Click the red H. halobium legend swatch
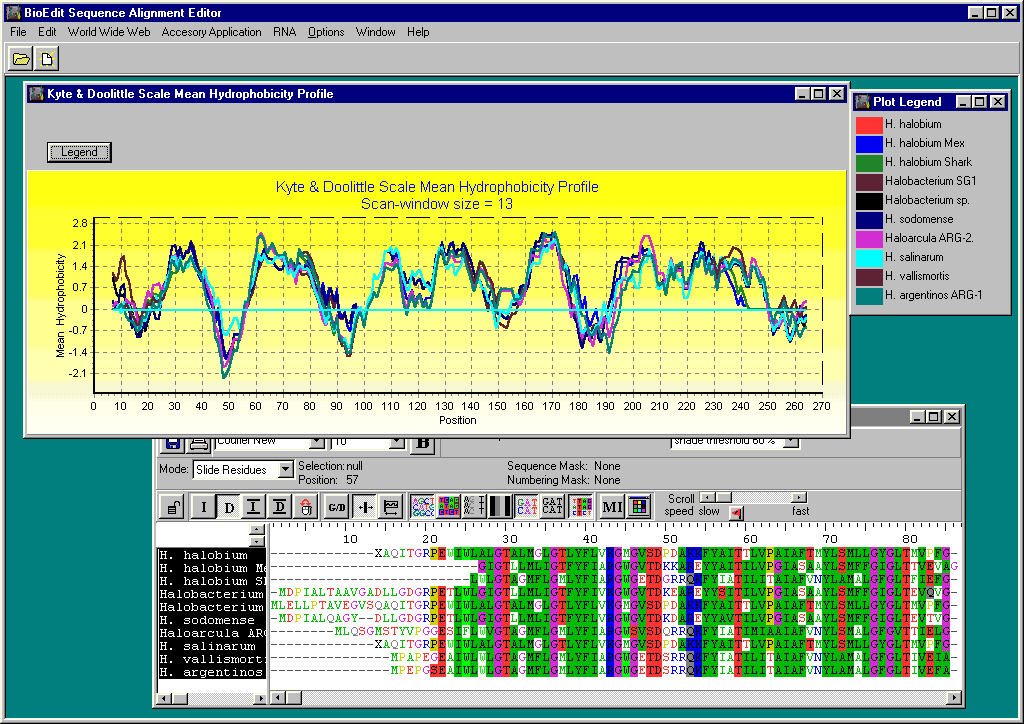The height and width of the screenshot is (724, 1024). [867, 124]
